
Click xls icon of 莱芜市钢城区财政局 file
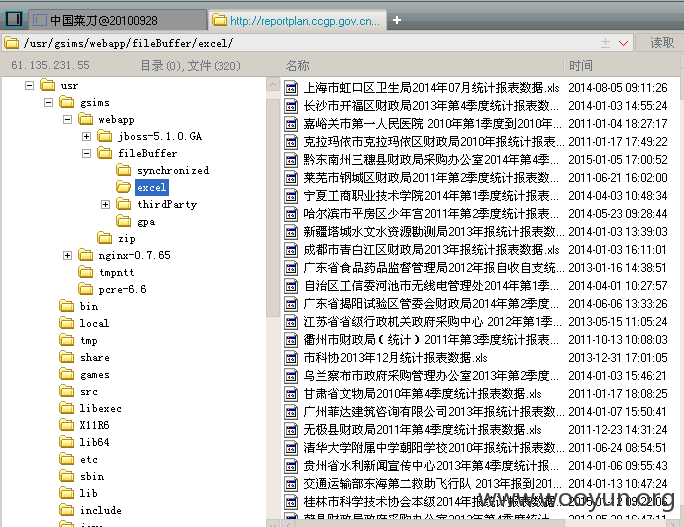point(291,178)
